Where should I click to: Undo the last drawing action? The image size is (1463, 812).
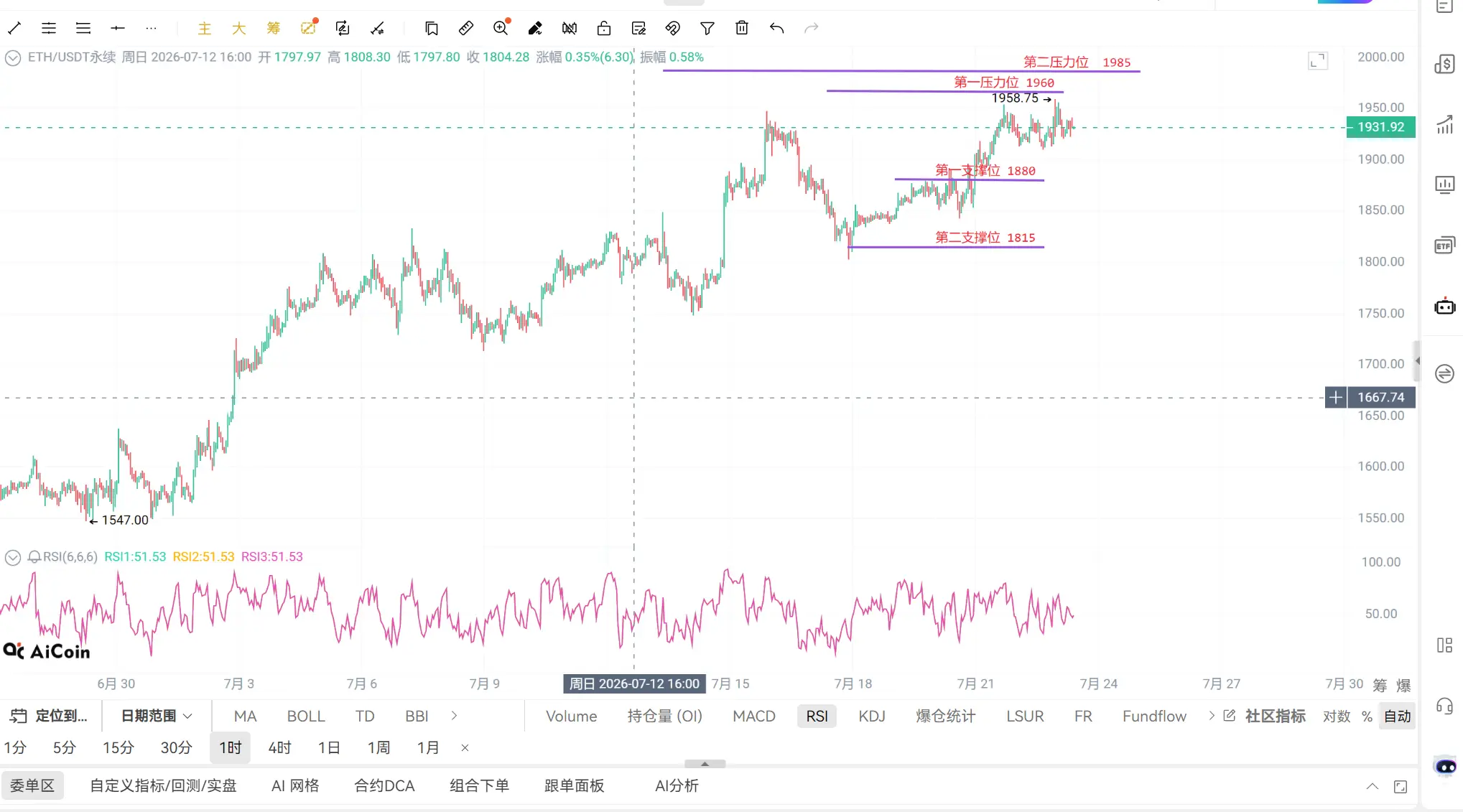pos(776,28)
